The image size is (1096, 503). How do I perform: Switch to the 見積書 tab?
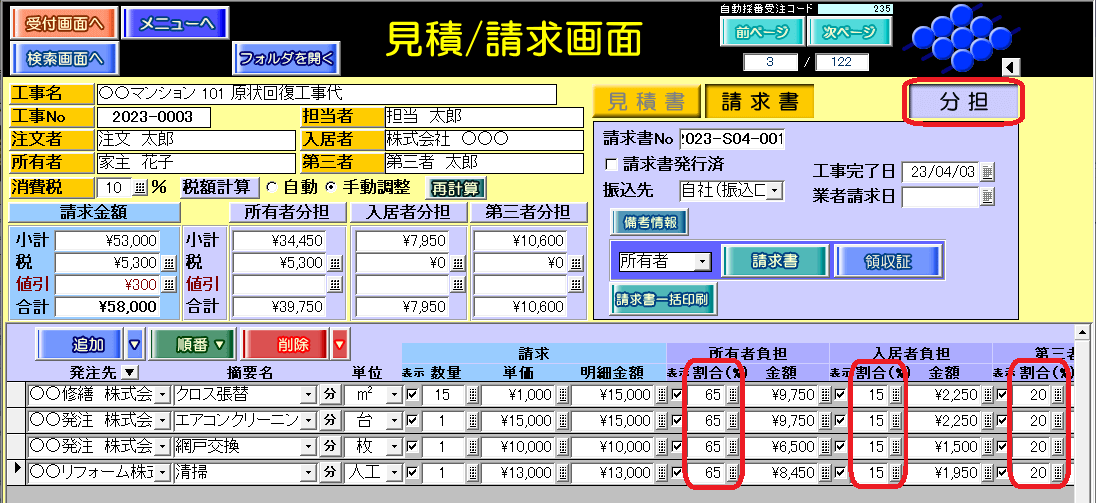646,101
